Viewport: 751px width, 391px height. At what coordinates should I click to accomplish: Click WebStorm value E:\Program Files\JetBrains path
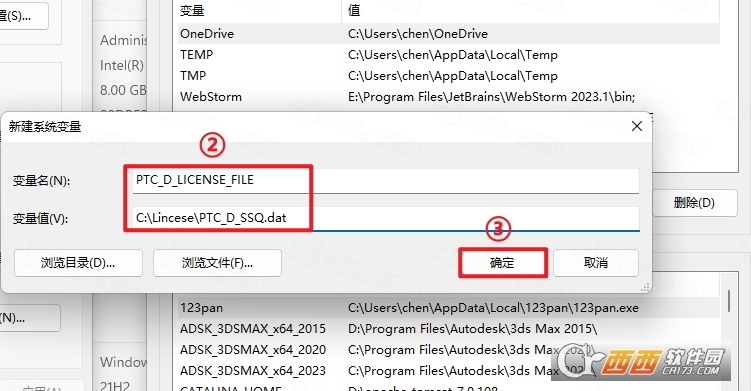click(491, 97)
